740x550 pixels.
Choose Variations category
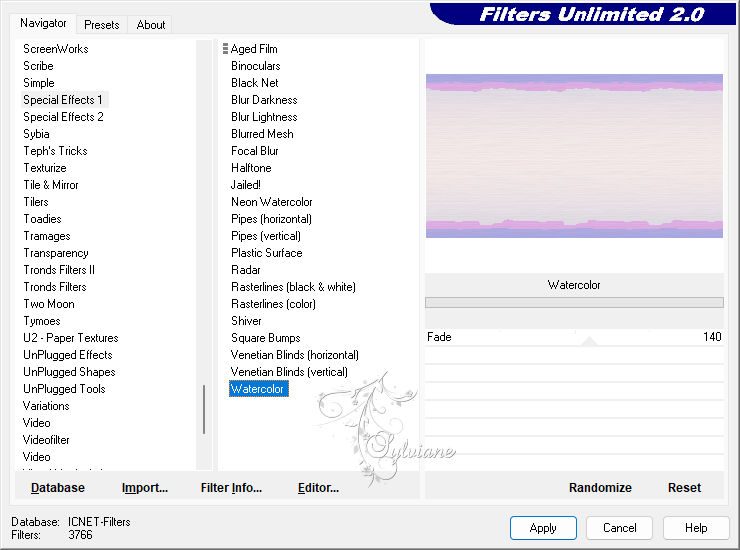point(46,406)
